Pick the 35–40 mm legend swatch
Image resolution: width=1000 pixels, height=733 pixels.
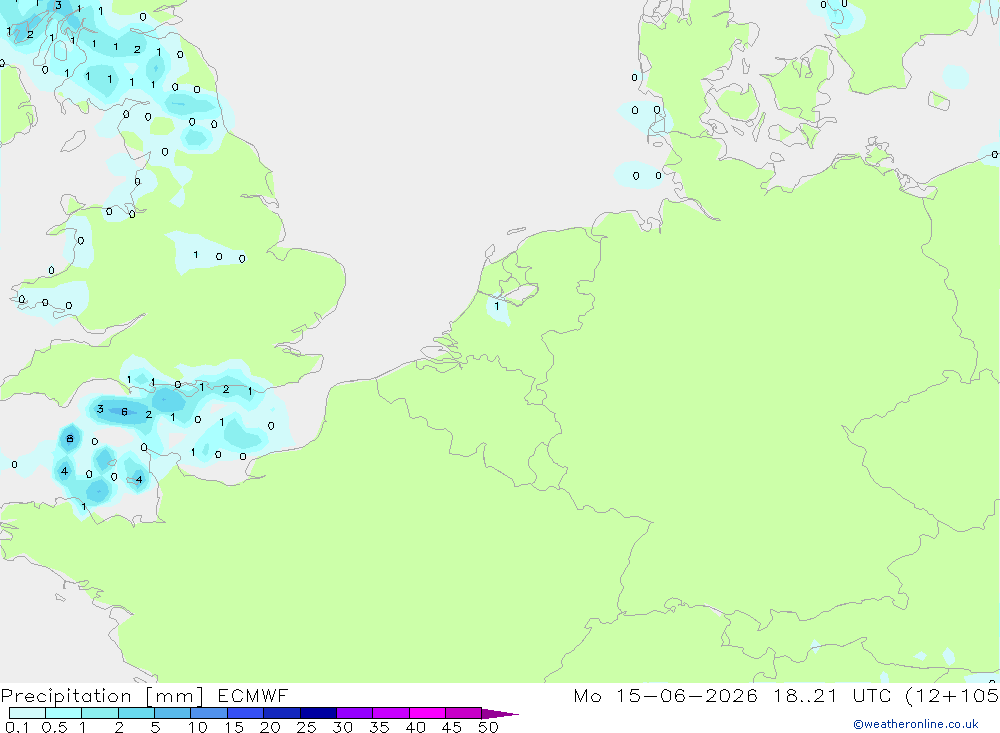(390, 713)
